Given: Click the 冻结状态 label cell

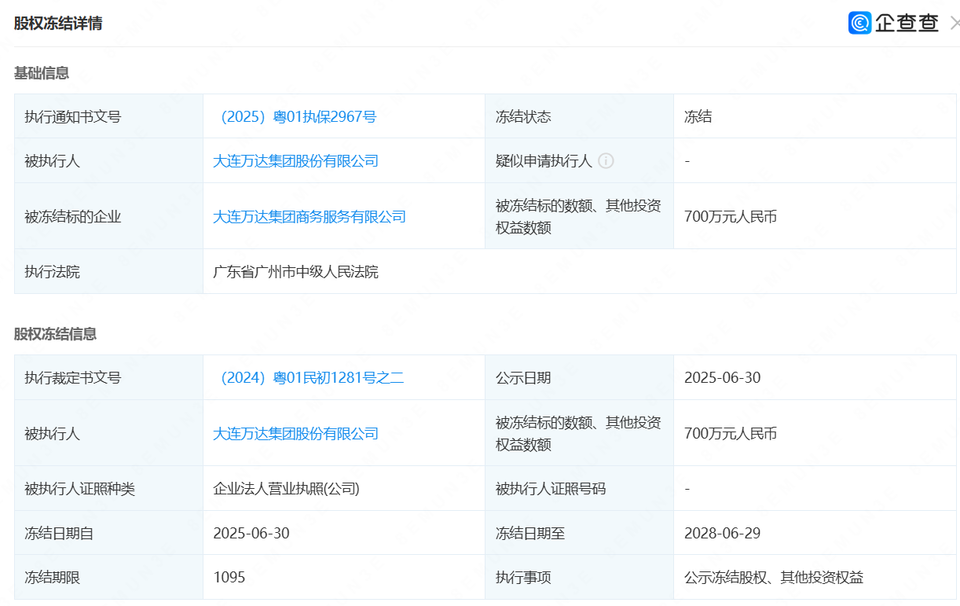Looking at the screenshot, I should click(x=579, y=116).
